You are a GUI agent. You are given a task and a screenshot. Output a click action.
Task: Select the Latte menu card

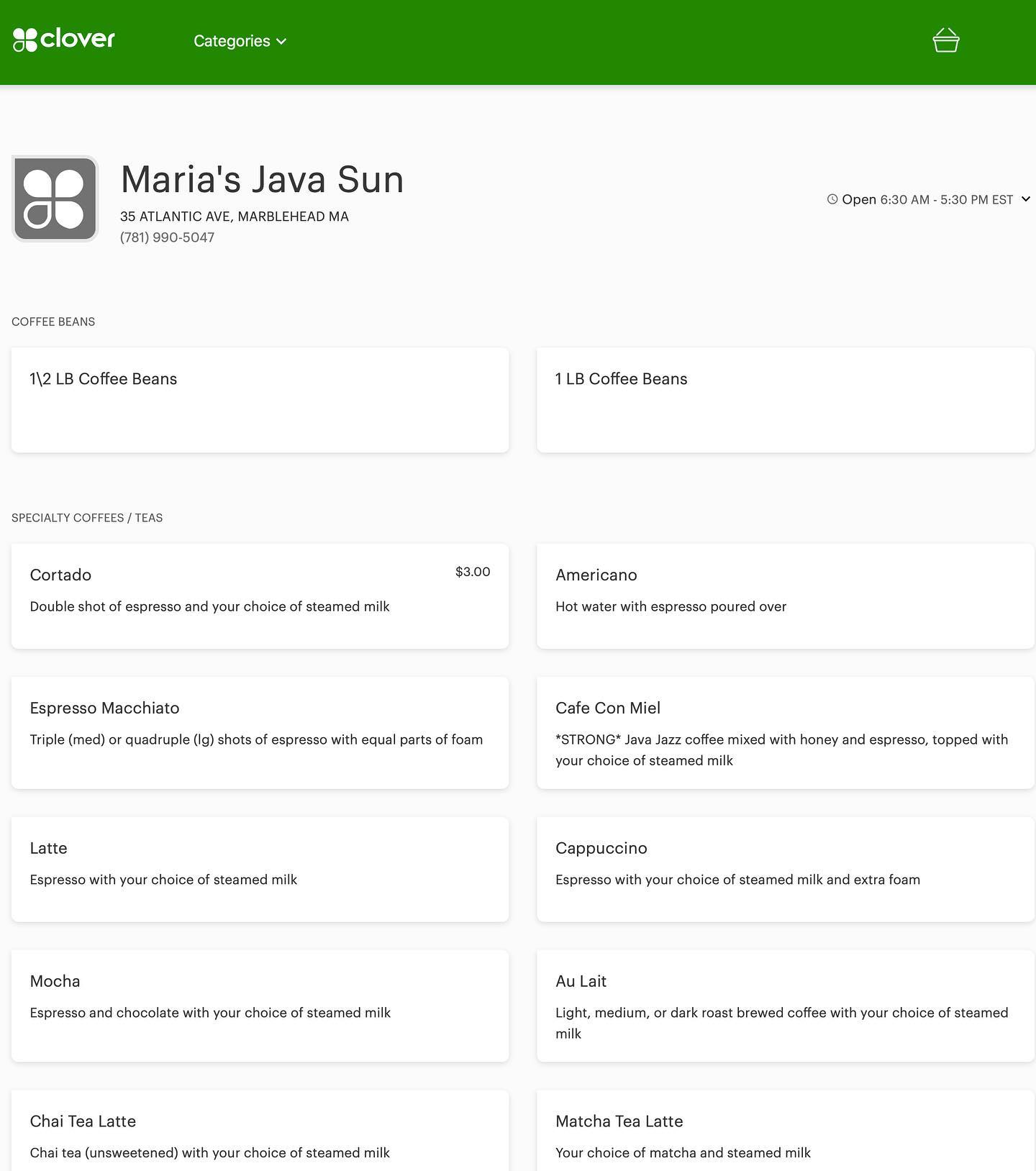[x=260, y=869]
